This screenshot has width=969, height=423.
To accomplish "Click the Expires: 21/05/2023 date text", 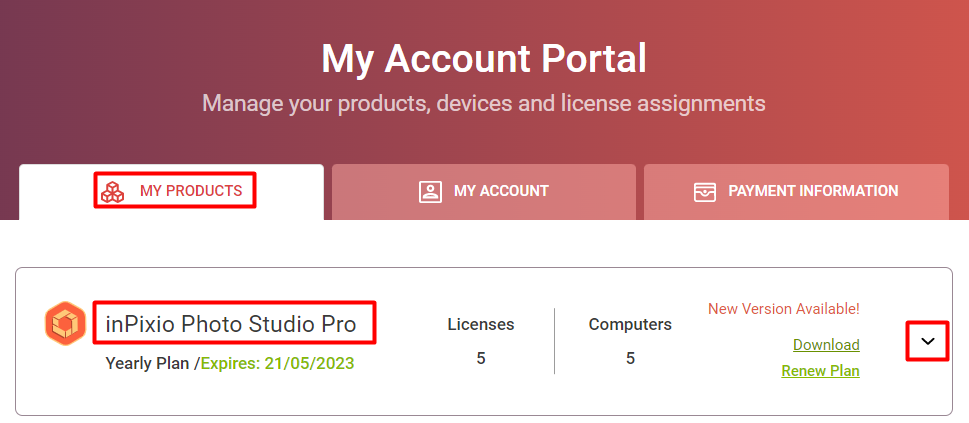I will click(x=278, y=363).
